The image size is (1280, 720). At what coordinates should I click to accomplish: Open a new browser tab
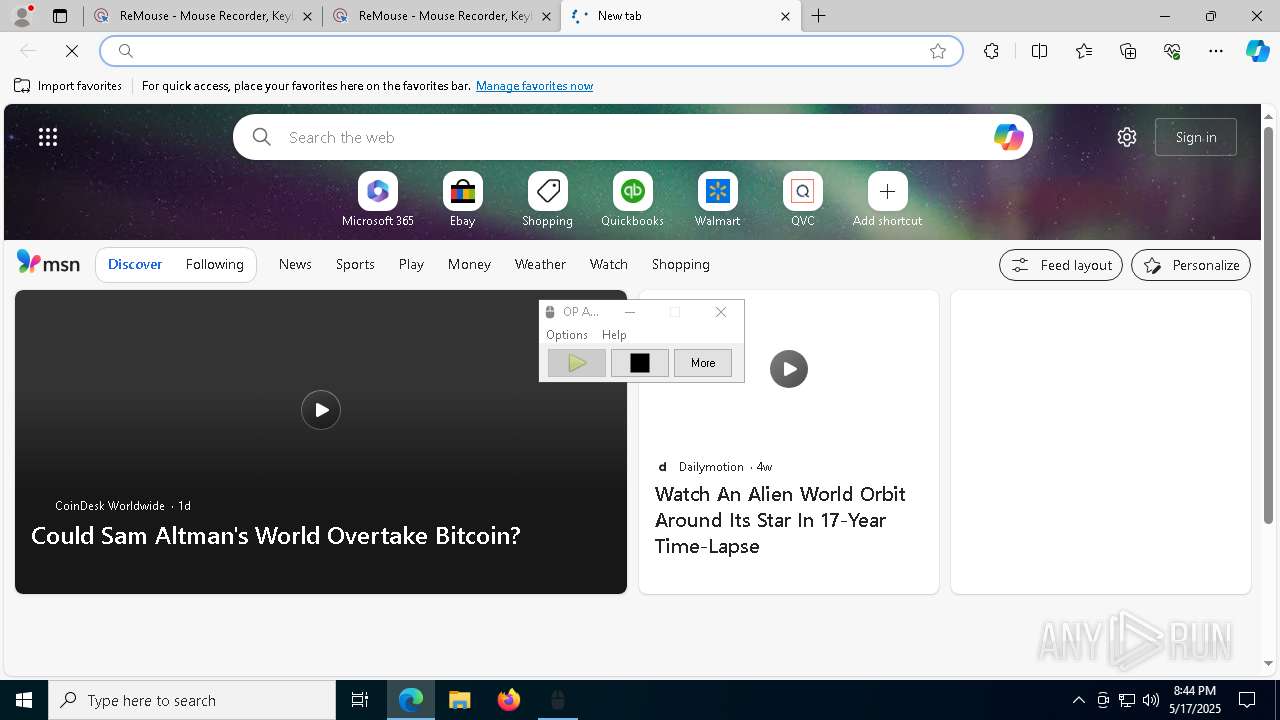click(818, 16)
